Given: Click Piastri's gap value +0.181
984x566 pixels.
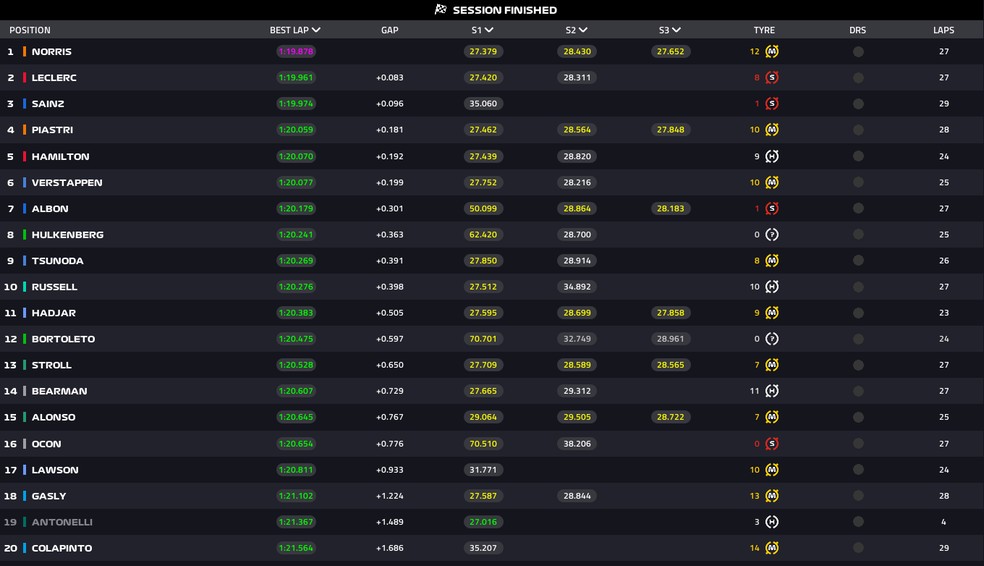Looking at the screenshot, I should 390,130.
